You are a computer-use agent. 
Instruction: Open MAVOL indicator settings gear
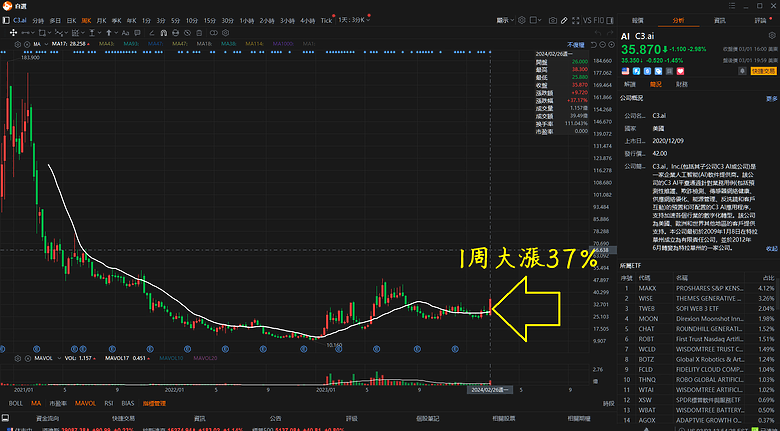click(x=17, y=358)
